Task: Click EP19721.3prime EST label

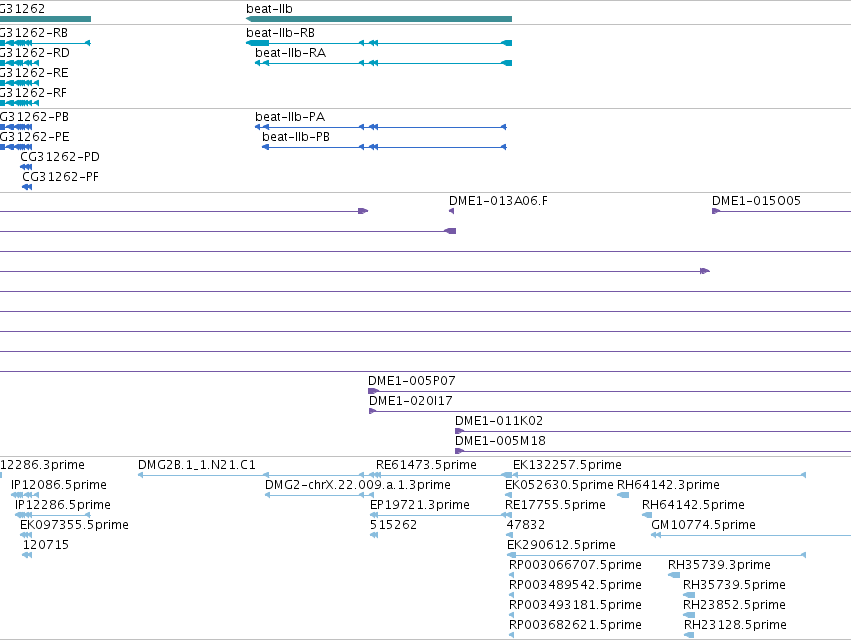Action: click(420, 505)
